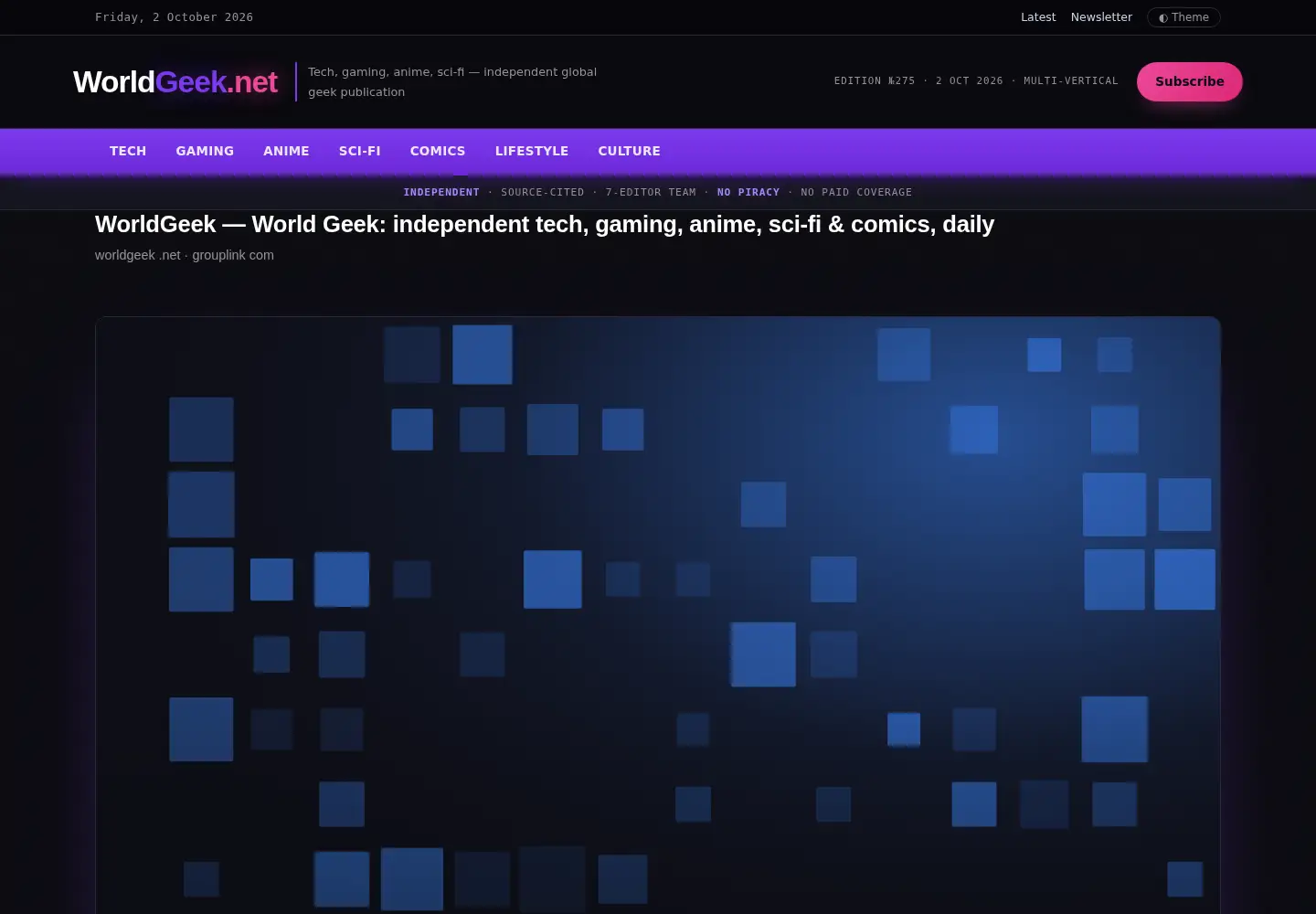The width and height of the screenshot is (1316, 914).
Task: Select the GAMING nav item
Action: point(205,151)
